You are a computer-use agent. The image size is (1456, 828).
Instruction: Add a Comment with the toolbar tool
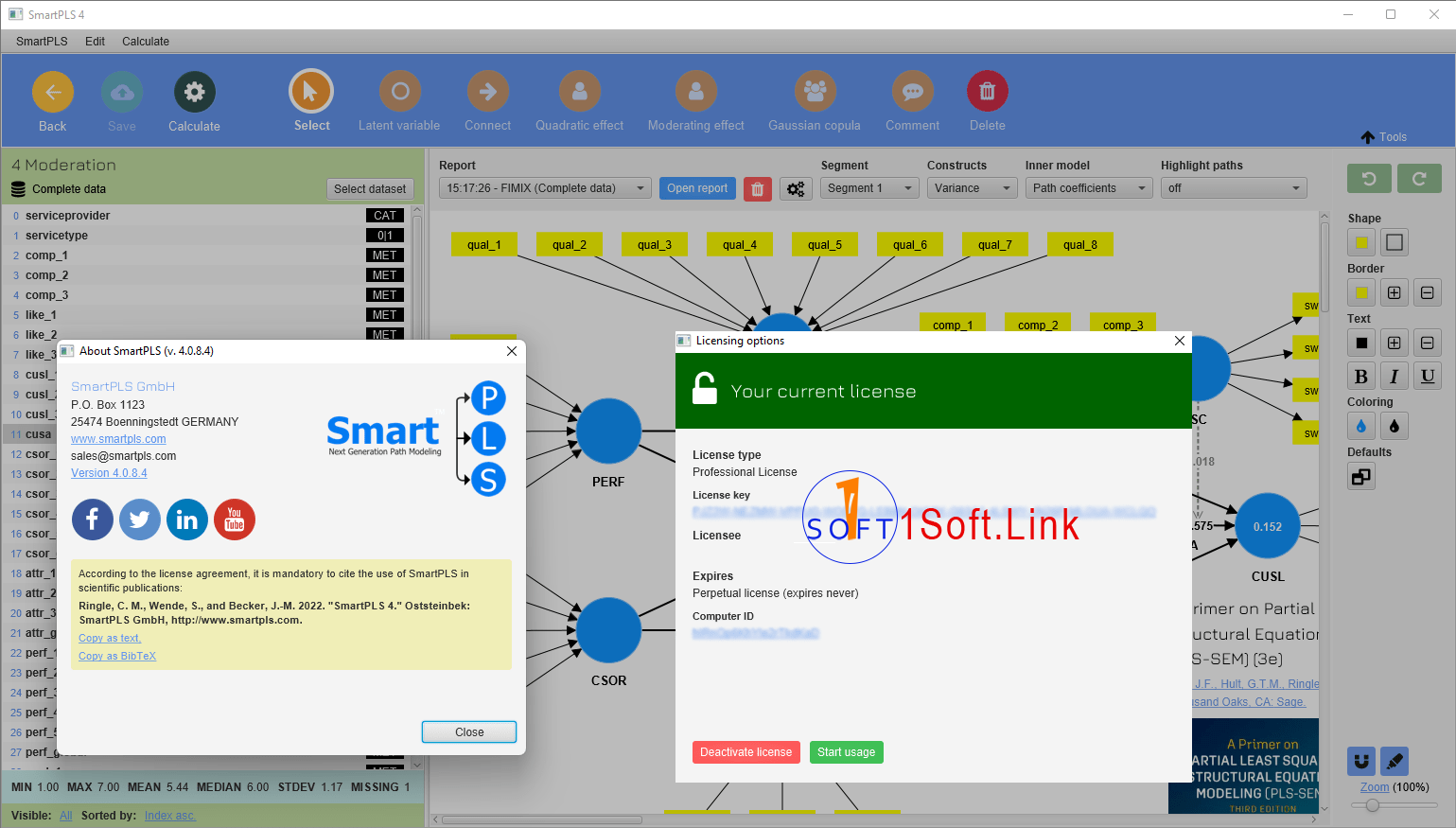[913, 91]
